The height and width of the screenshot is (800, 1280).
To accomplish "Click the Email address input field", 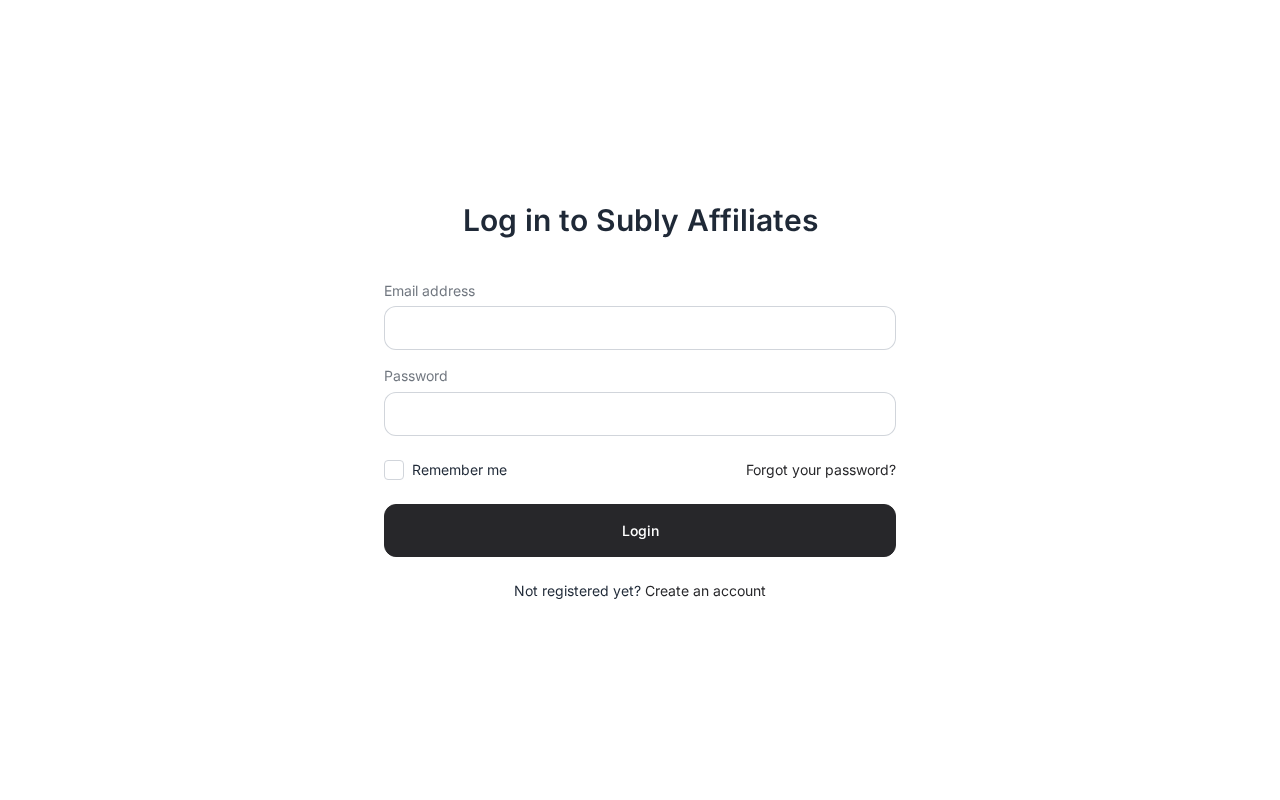I will [640, 328].
